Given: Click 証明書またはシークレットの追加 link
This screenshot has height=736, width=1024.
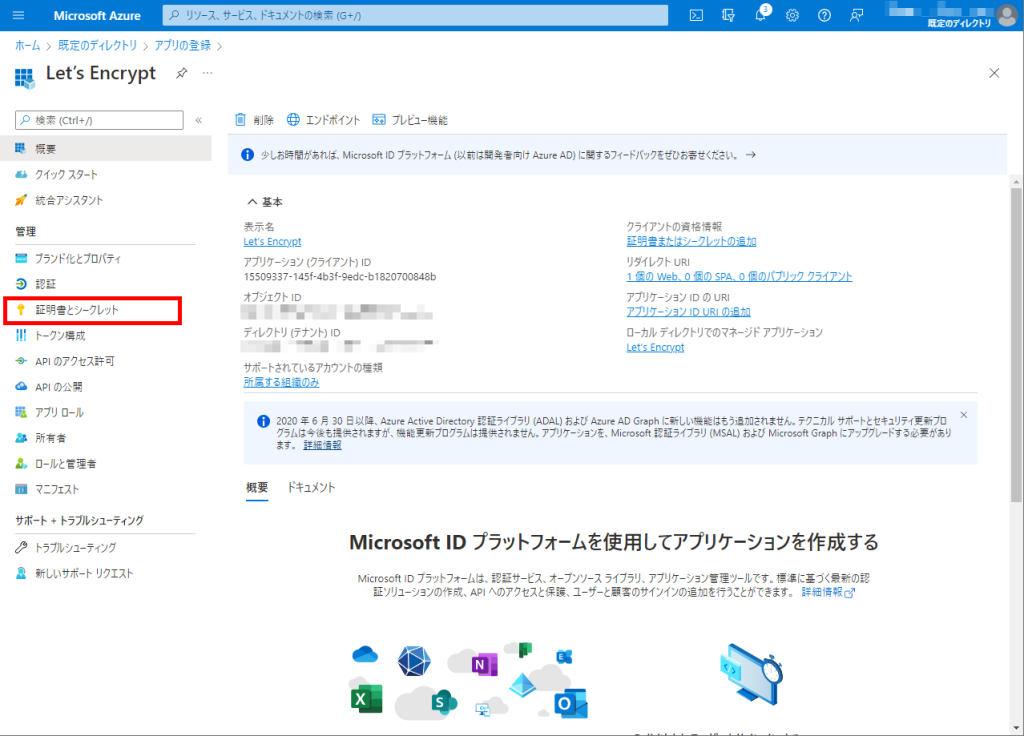Looking at the screenshot, I should pos(691,242).
